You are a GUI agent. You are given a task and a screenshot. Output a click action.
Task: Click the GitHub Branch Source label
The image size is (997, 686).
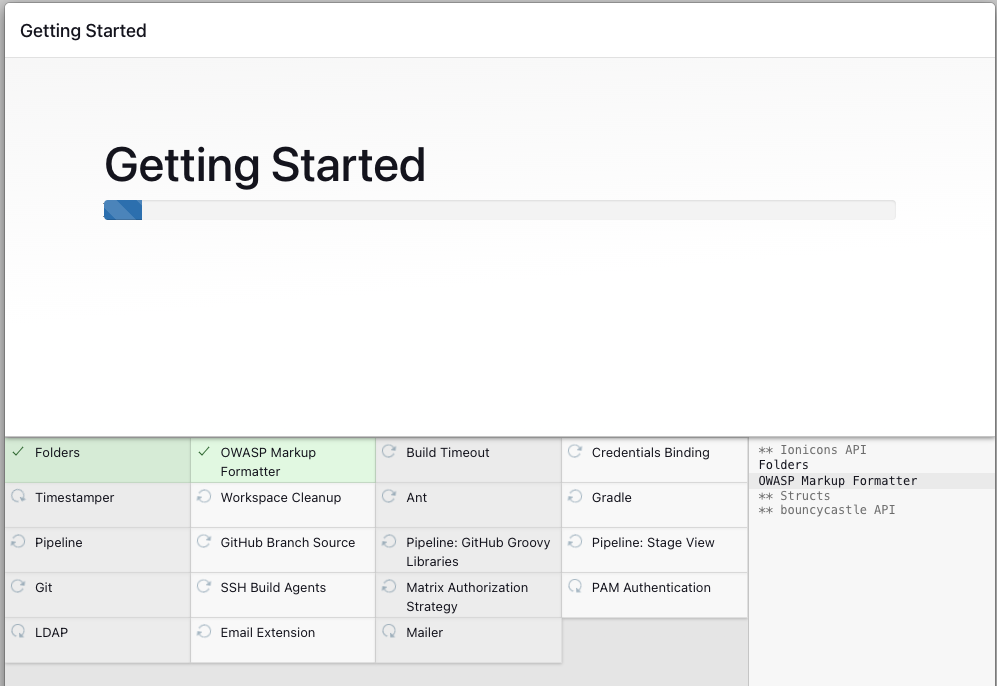287,543
